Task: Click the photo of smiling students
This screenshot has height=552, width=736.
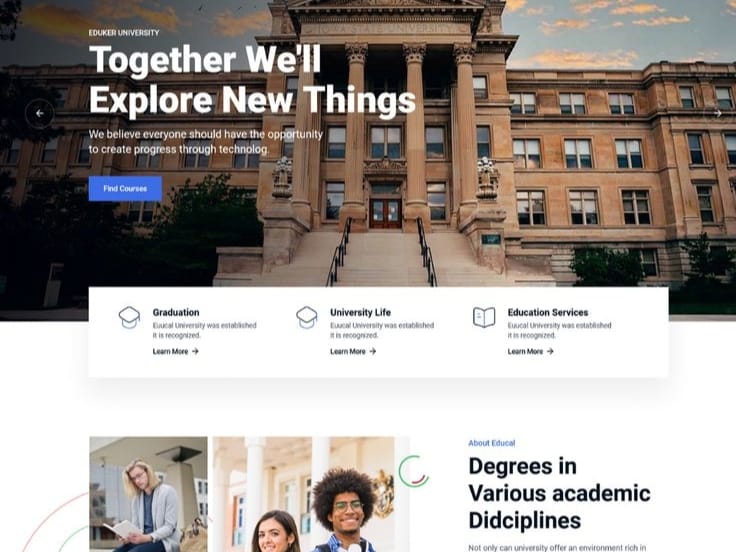Action: (311, 494)
